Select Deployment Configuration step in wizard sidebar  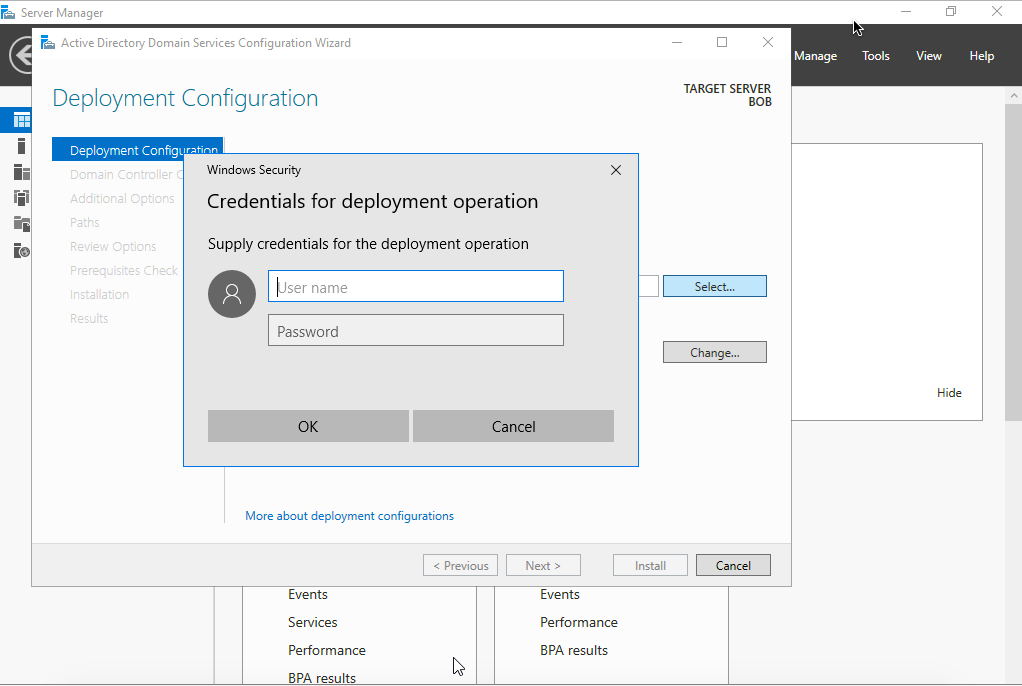point(138,149)
